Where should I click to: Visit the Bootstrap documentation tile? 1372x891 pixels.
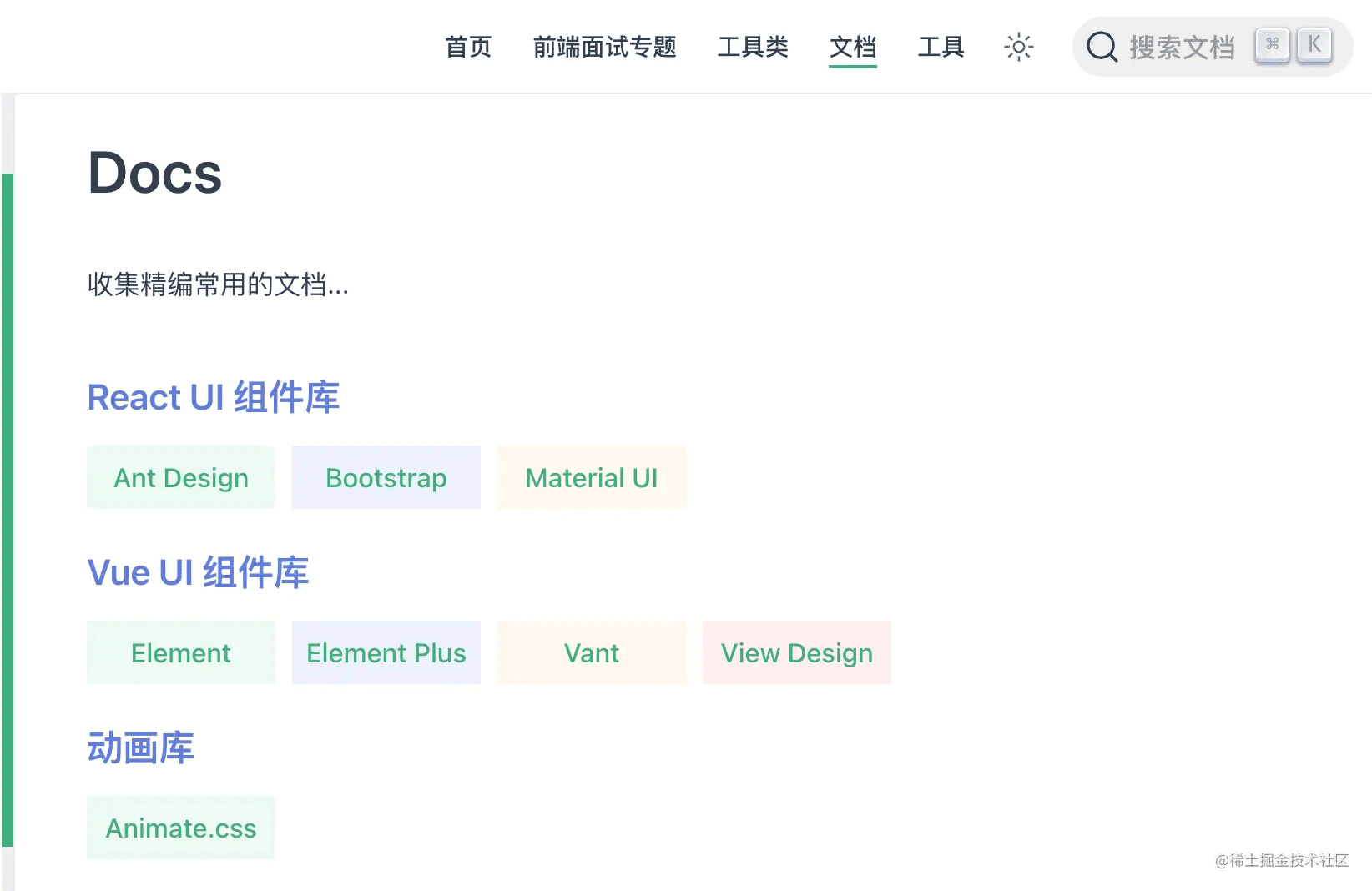[x=386, y=477]
